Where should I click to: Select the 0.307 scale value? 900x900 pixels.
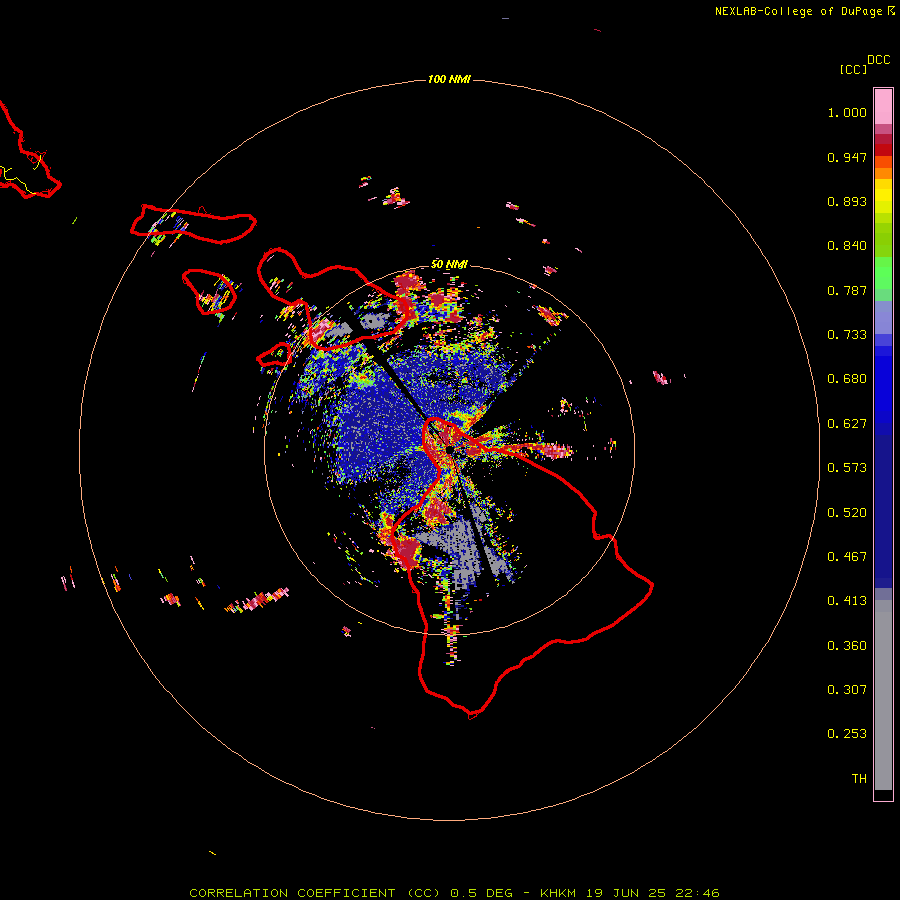(847, 690)
